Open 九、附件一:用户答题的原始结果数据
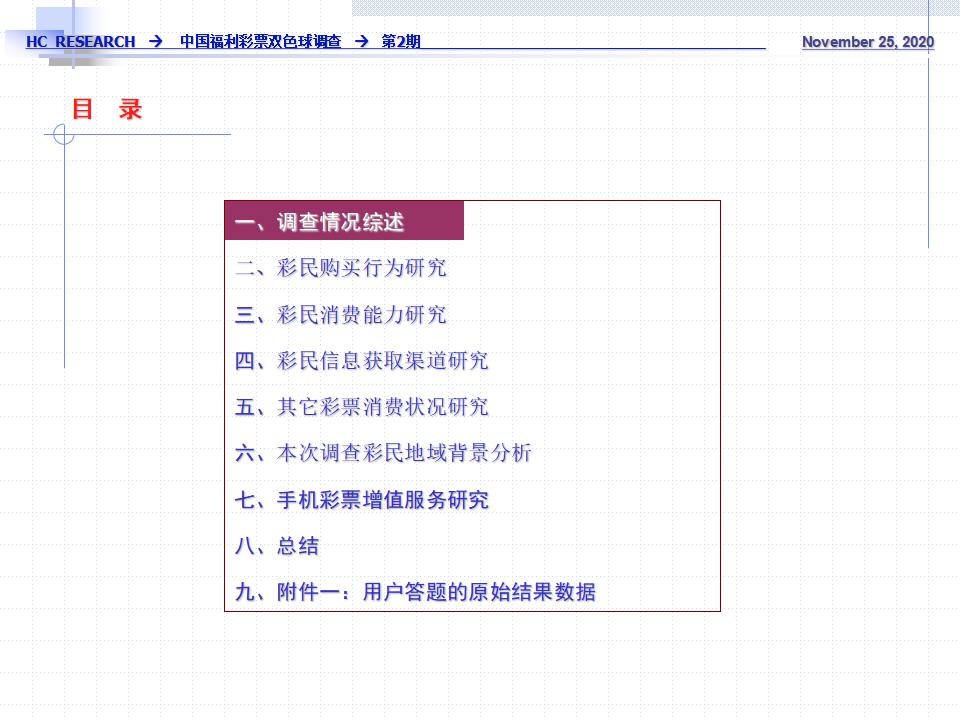Screen dimensions: 960x720 [x=415, y=592]
